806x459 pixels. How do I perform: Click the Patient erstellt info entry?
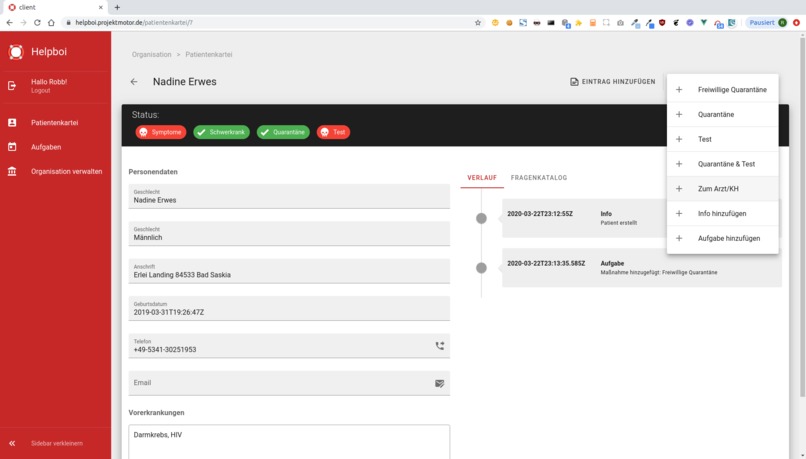click(619, 223)
